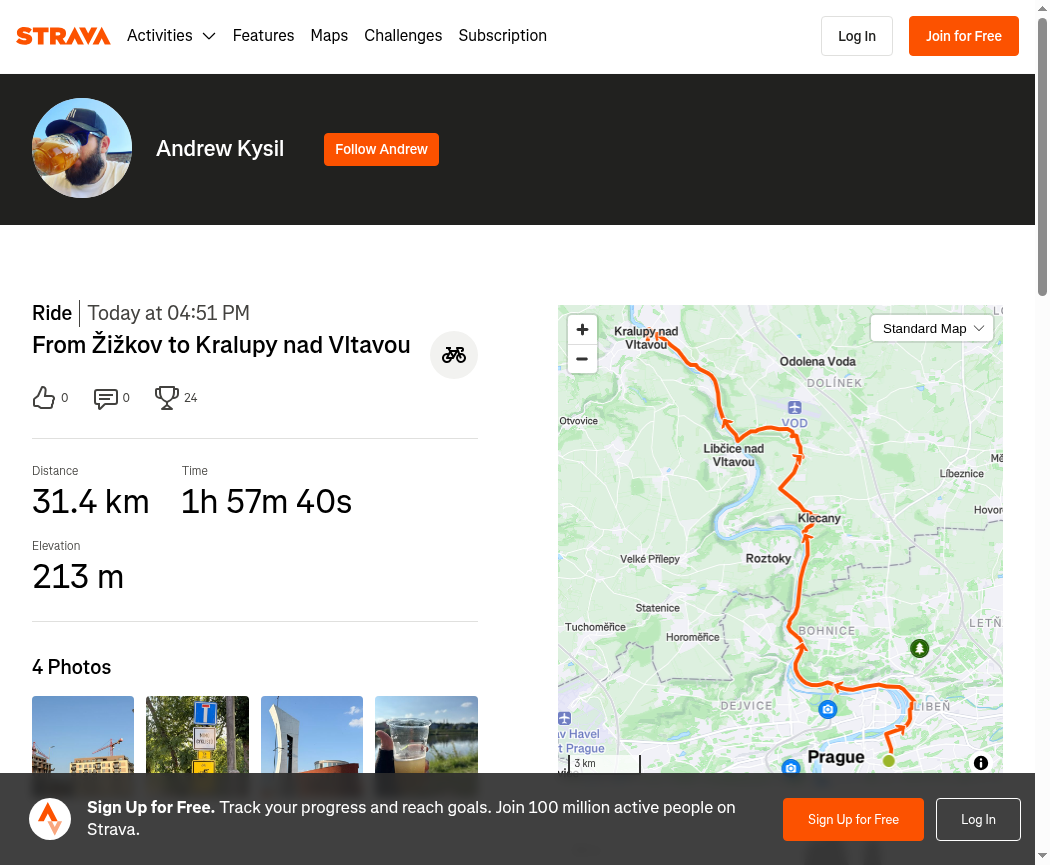Screen dimensions: 1050x865
Task: Open comments via speech bubble icon
Action: [x=106, y=398]
